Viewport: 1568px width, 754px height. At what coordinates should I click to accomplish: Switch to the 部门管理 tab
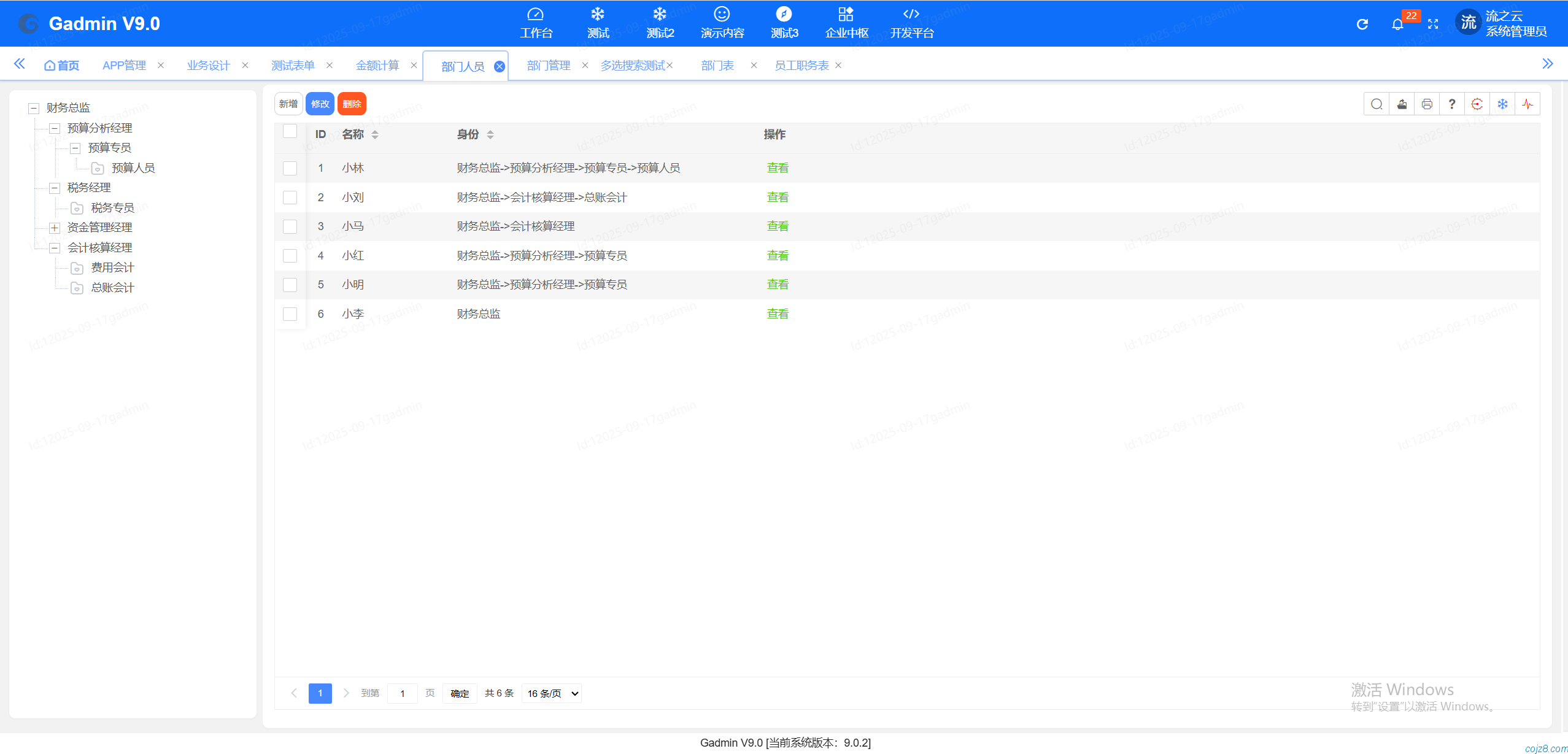point(548,66)
